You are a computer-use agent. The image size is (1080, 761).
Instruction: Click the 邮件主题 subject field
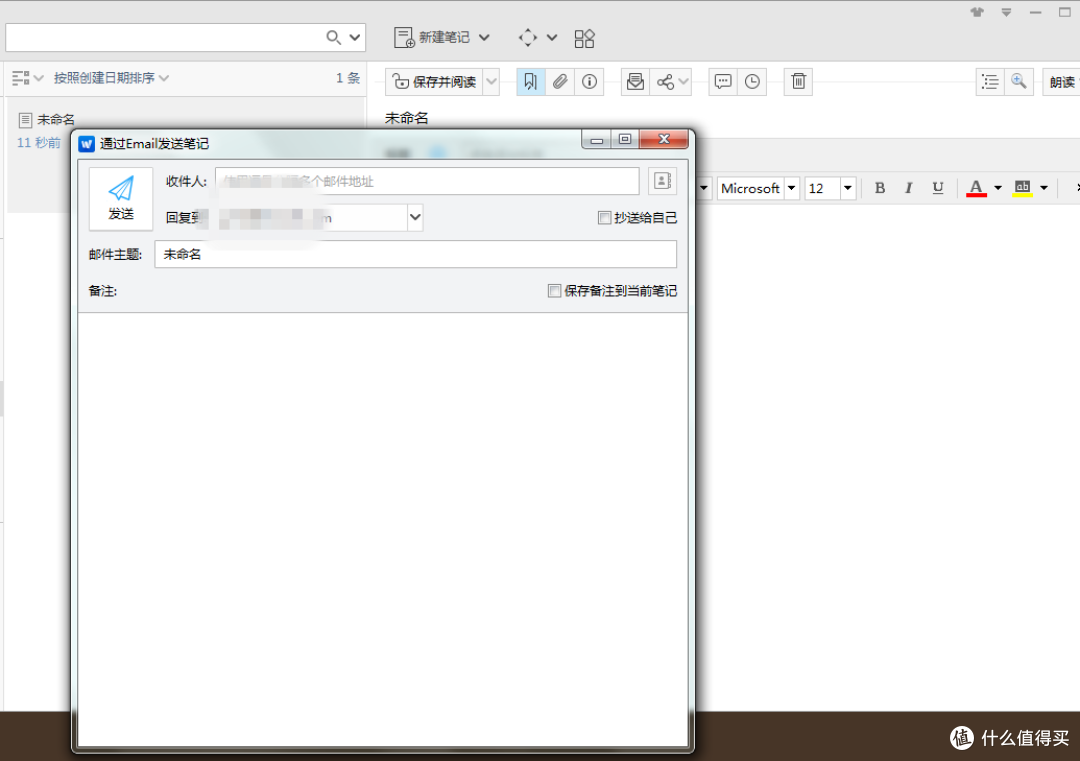pos(415,254)
